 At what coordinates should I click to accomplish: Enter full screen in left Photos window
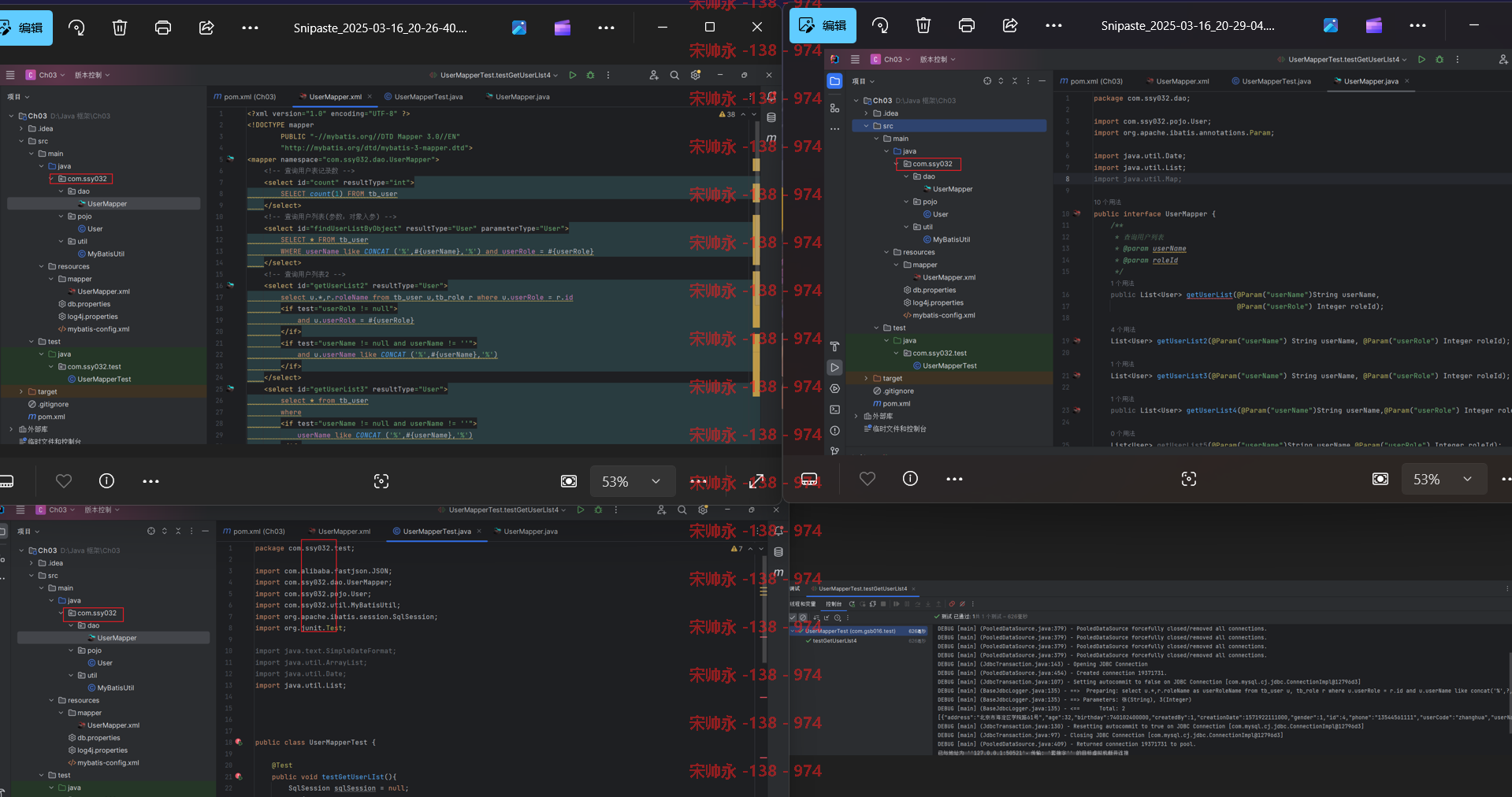coord(757,481)
